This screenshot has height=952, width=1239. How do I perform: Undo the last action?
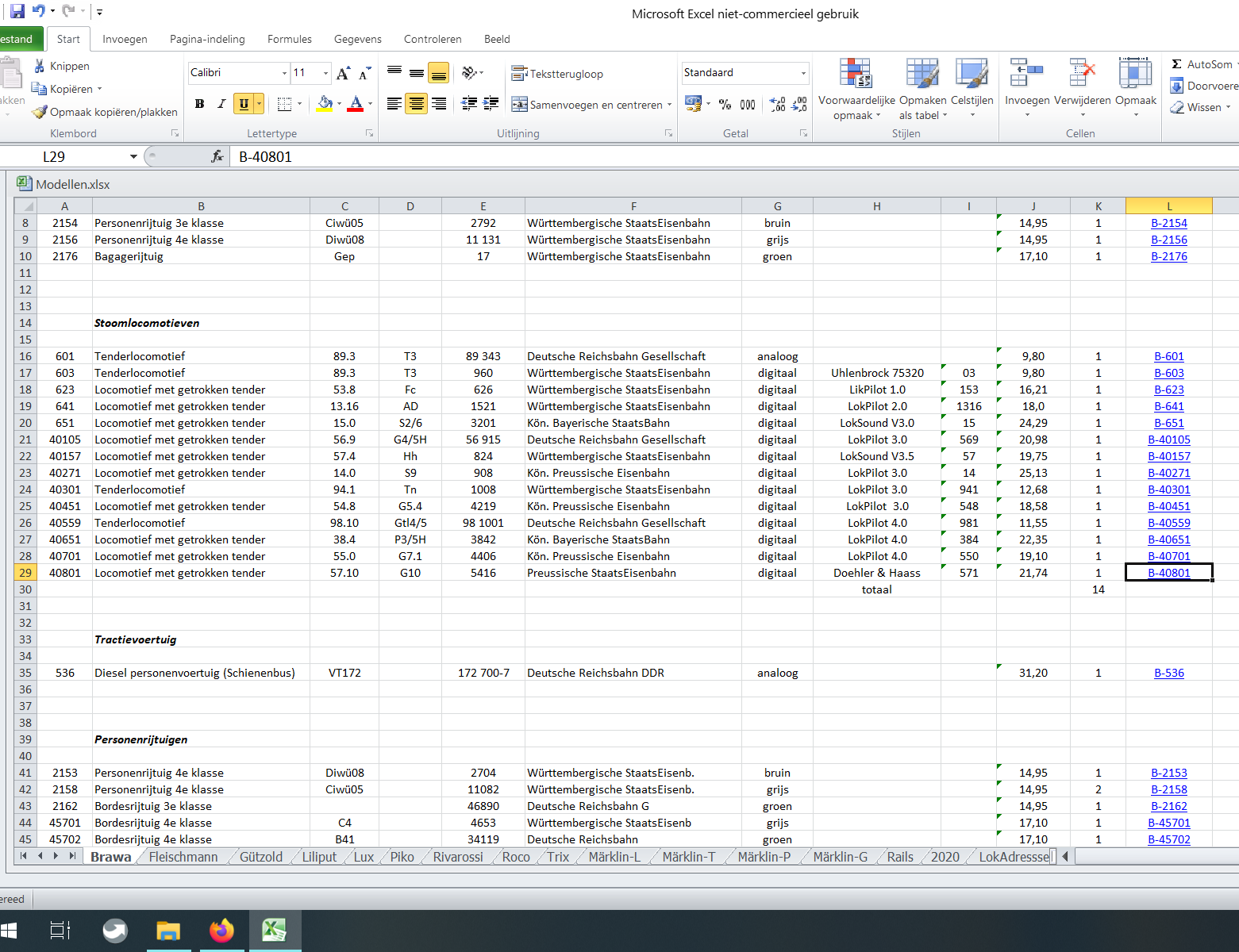tap(38, 12)
